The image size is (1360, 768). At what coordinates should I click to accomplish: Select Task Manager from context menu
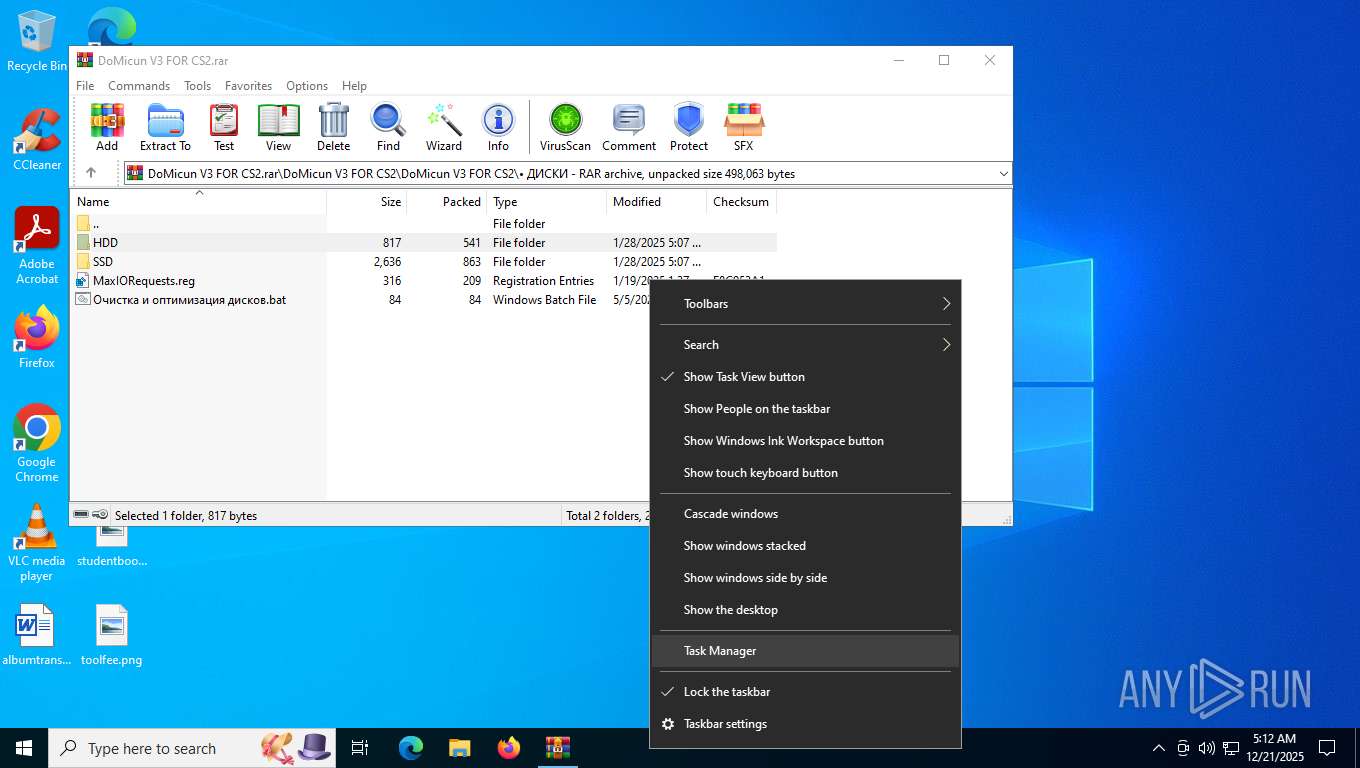click(805, 651)
